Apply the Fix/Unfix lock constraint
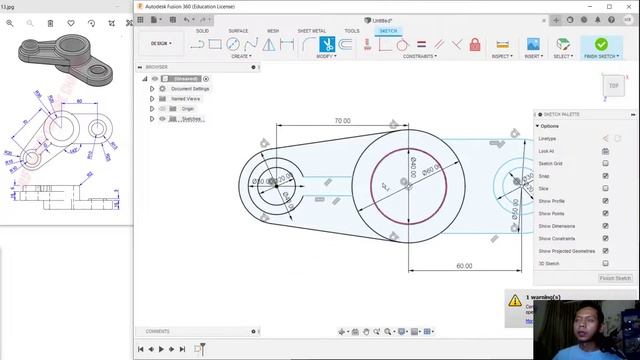 (x=475, y=44)
